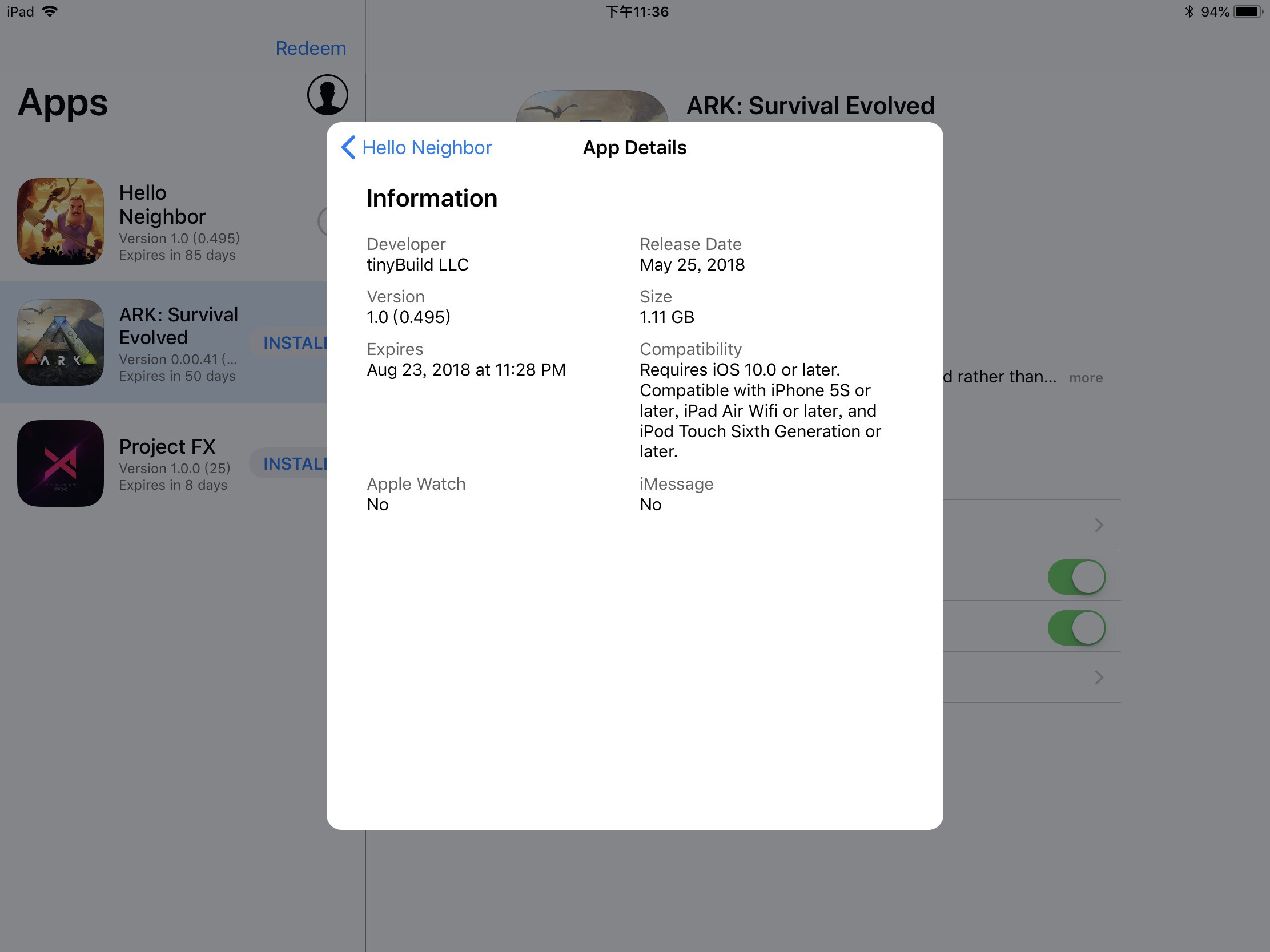Viewport: 1270px width, 952px height.
Task: Tap Project FX 'Version 1.0.0 (25)'
Action: [x=175, y=468]
